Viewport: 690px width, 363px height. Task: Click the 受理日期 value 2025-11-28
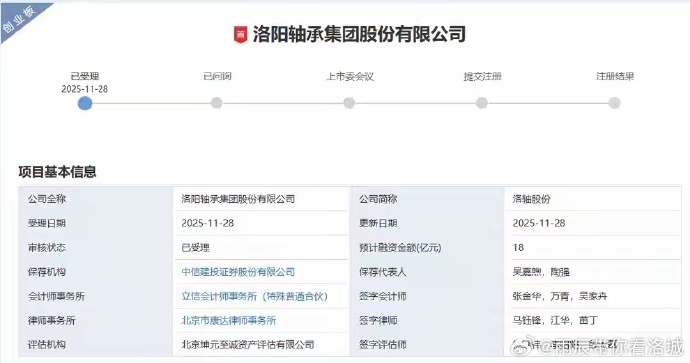coord(208,223)
